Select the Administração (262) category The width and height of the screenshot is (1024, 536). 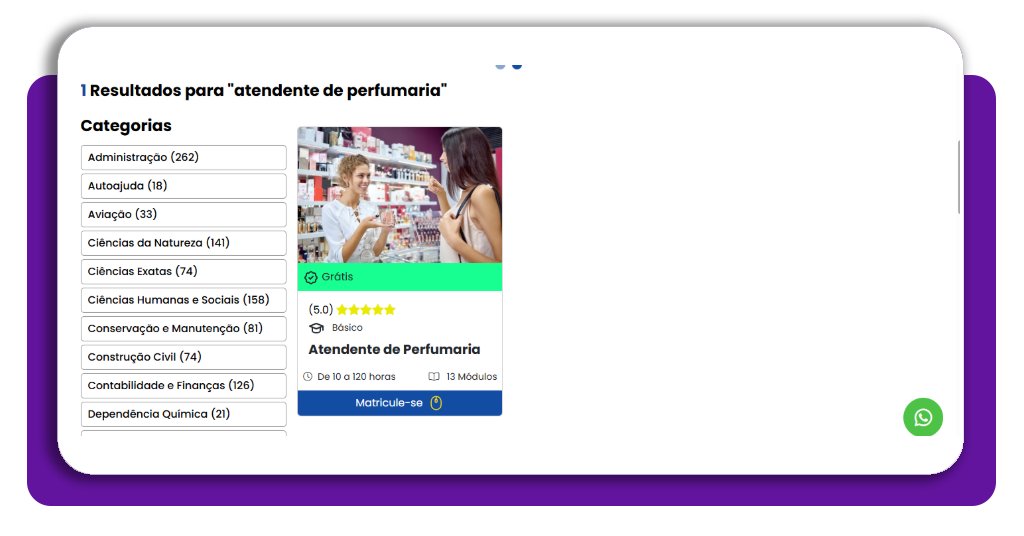coord(184,157)
